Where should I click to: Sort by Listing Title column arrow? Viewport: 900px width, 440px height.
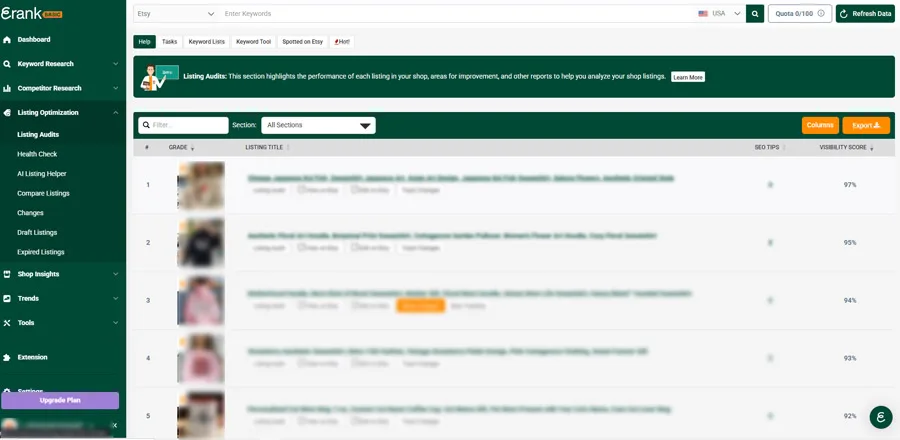coord(288,148)
